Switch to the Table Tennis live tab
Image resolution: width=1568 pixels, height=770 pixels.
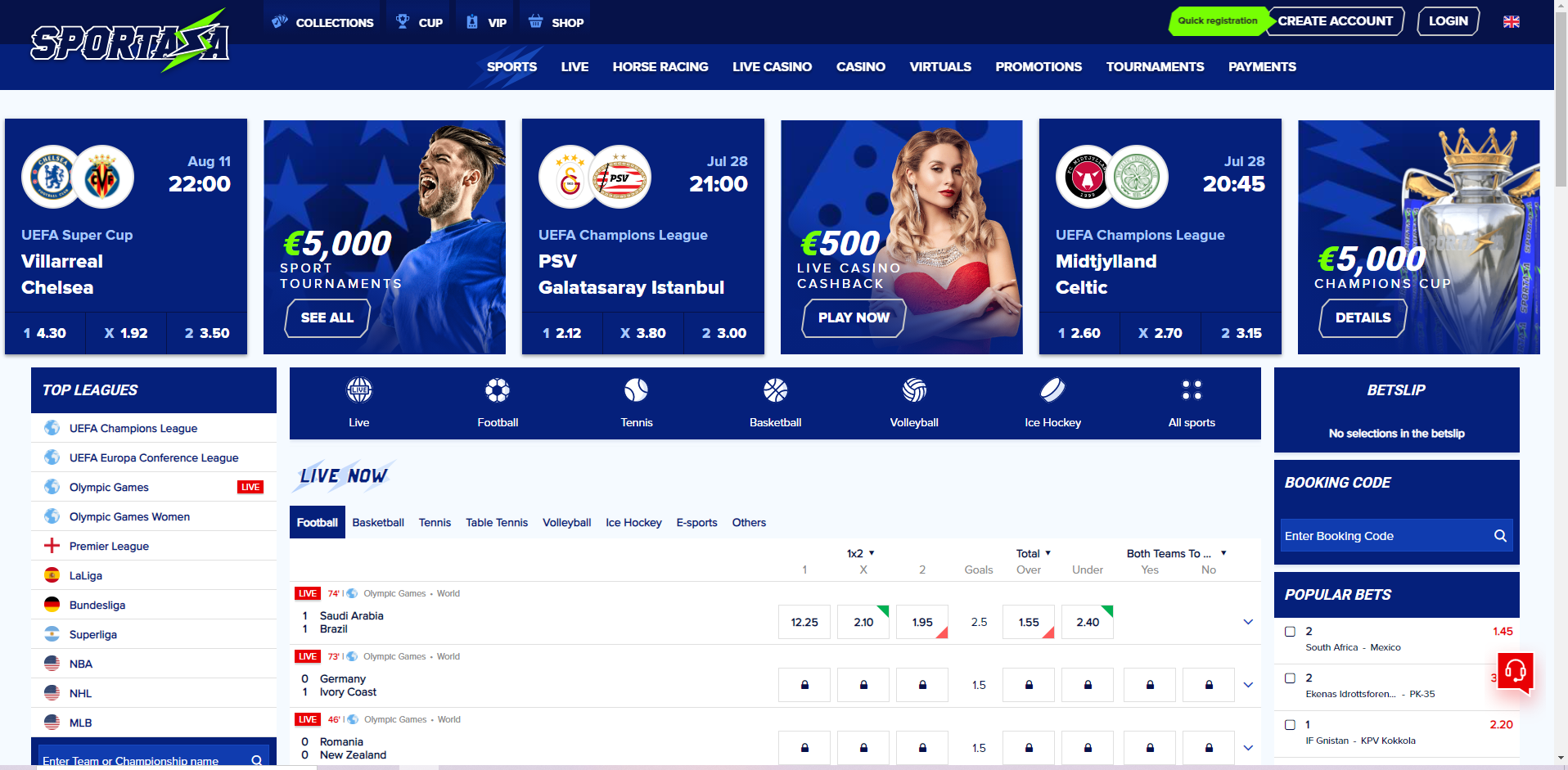click(497, 523)
